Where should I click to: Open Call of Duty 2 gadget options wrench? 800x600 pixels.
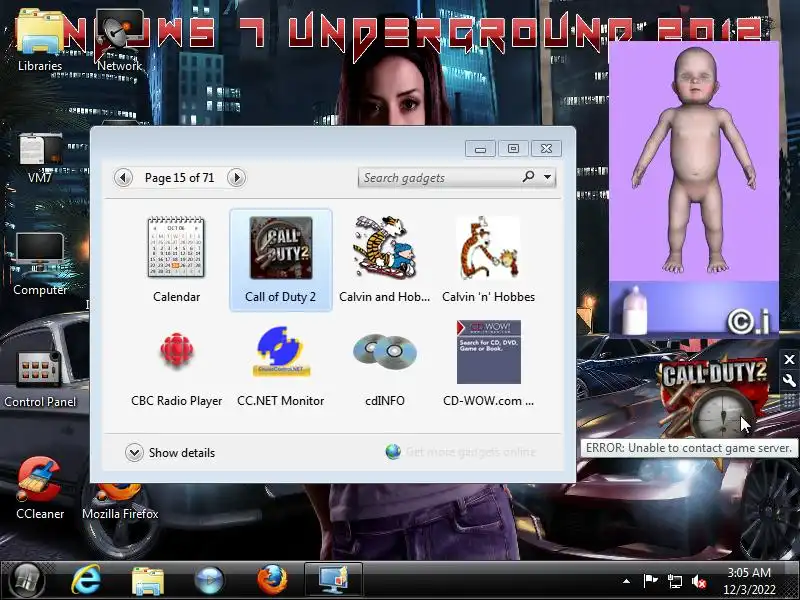(789, 380)
